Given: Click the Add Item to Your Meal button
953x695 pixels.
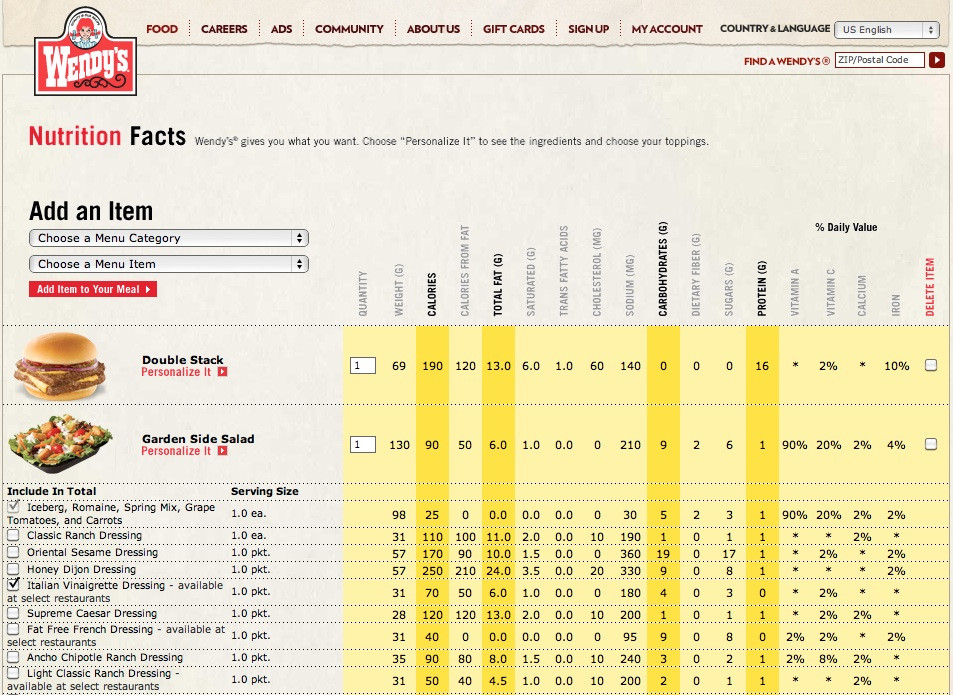Looking at the screenshot, I should tap(93, 289).
